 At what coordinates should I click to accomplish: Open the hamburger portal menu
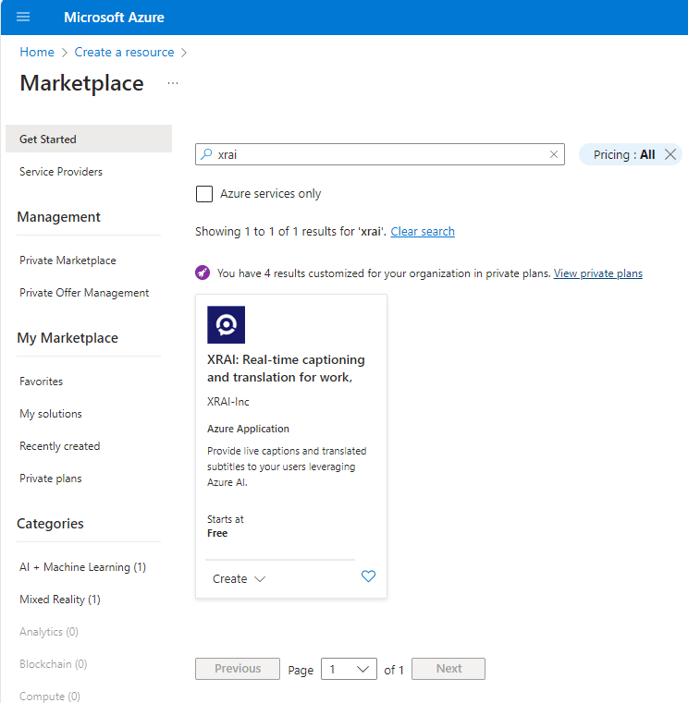point(23,17)
